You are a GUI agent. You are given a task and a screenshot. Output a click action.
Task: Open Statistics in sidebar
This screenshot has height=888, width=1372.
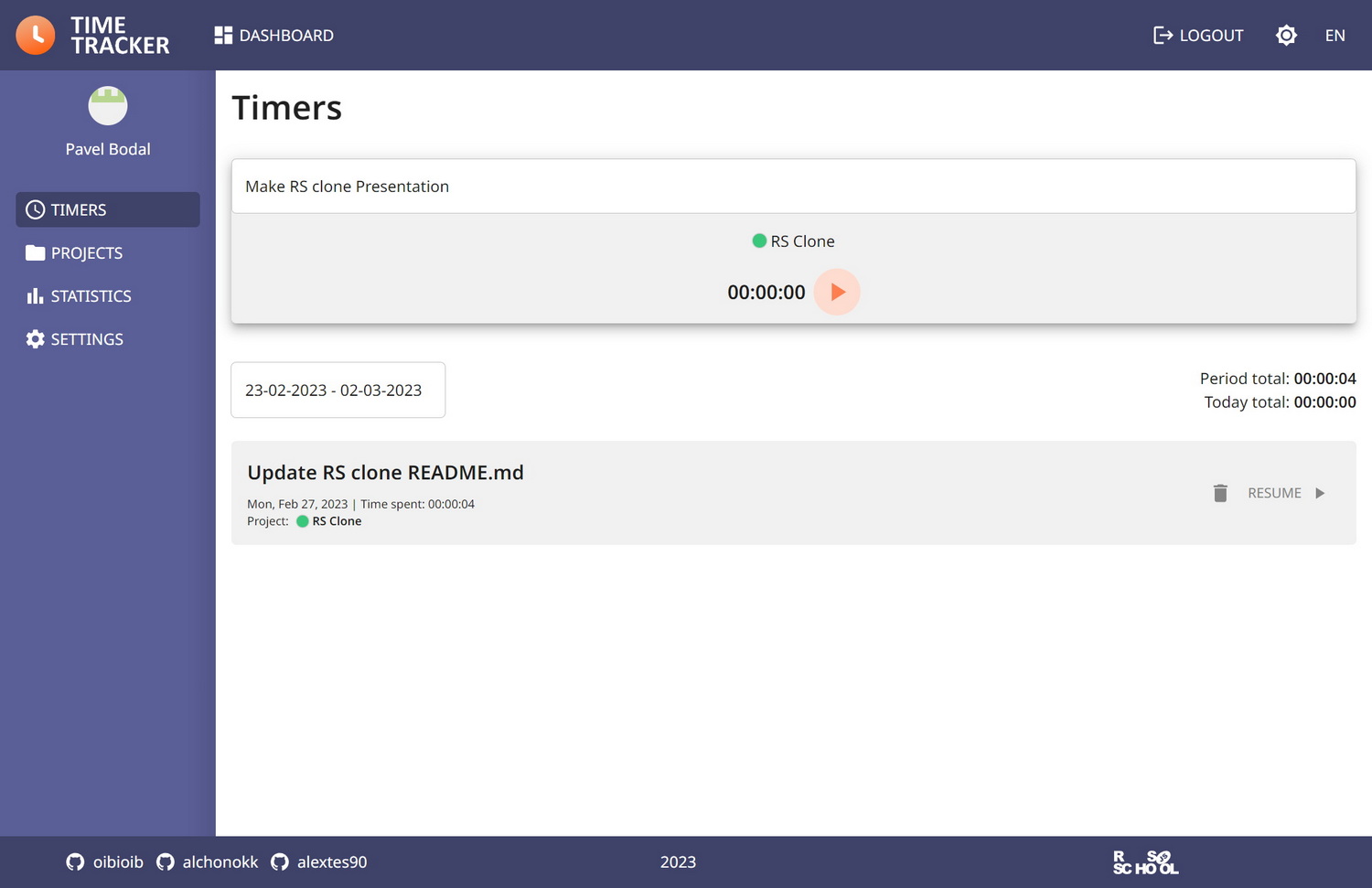pos(108,295)
